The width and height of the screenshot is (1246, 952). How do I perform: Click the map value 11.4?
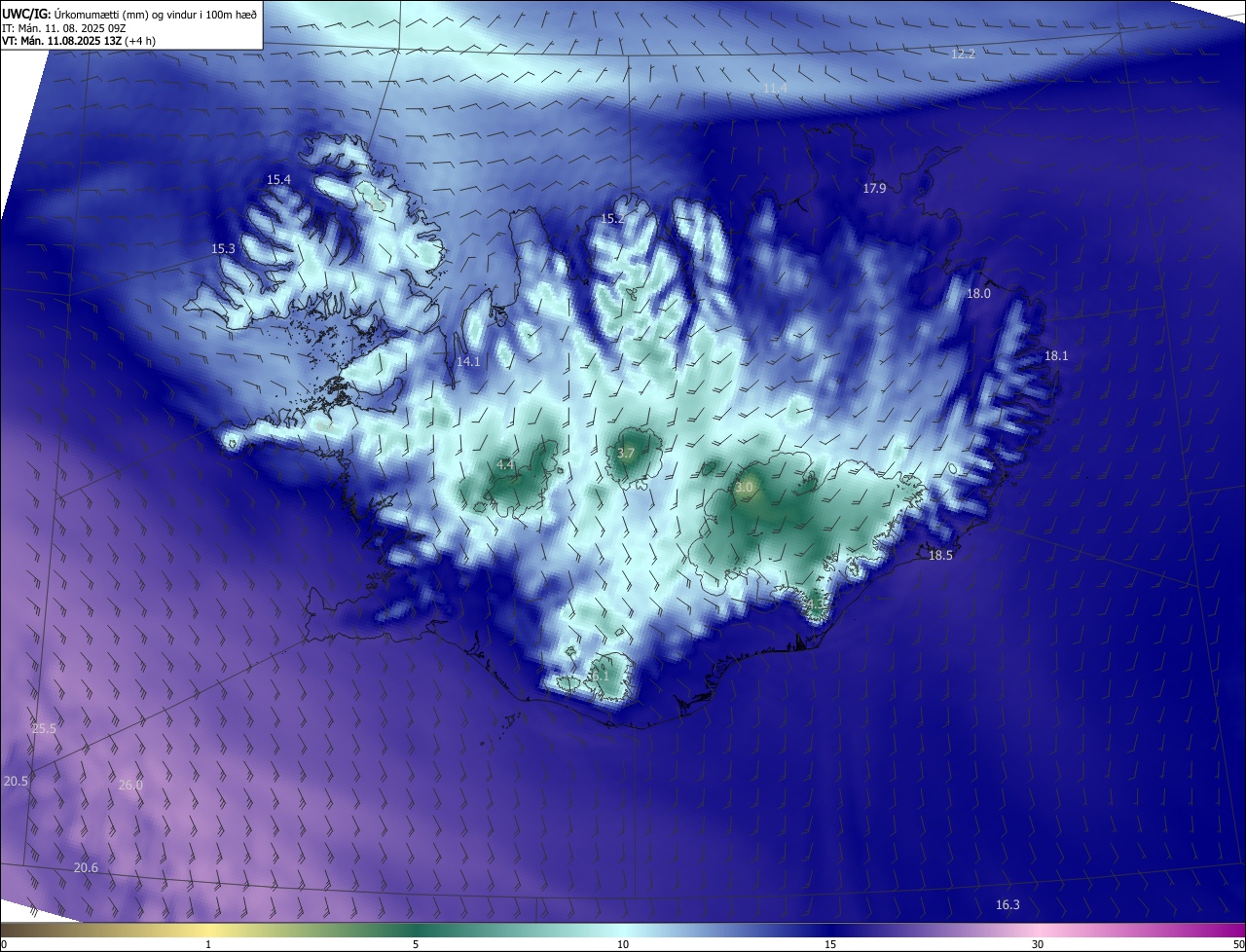775,88
